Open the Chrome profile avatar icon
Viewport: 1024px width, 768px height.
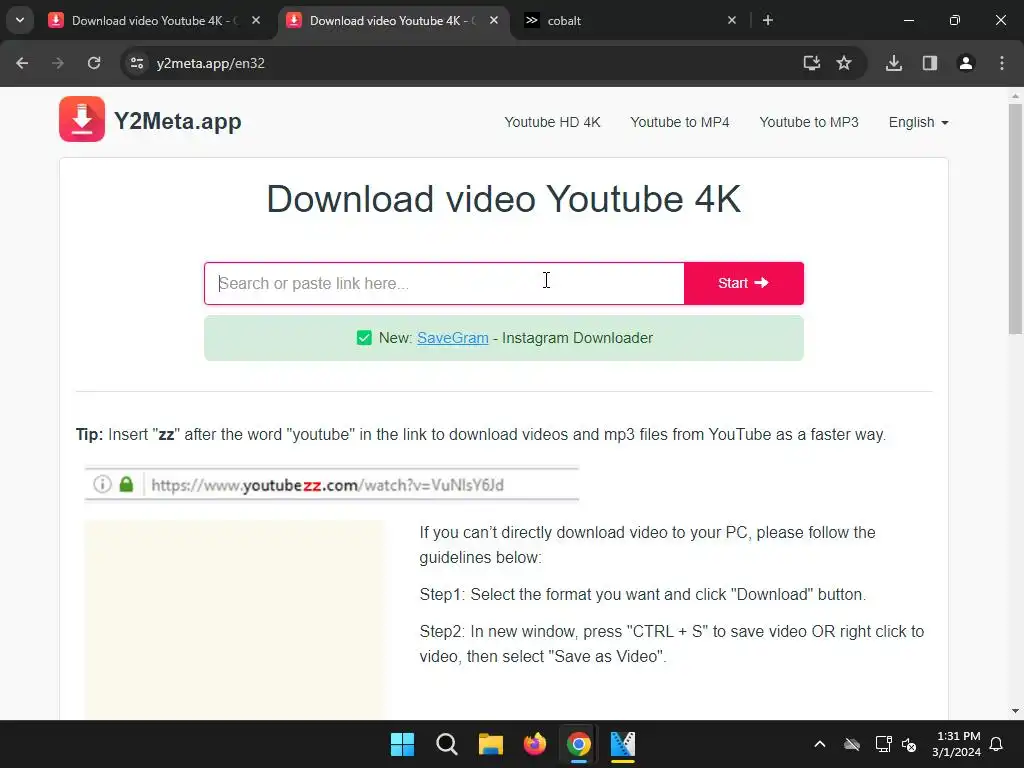coord(966,63)
